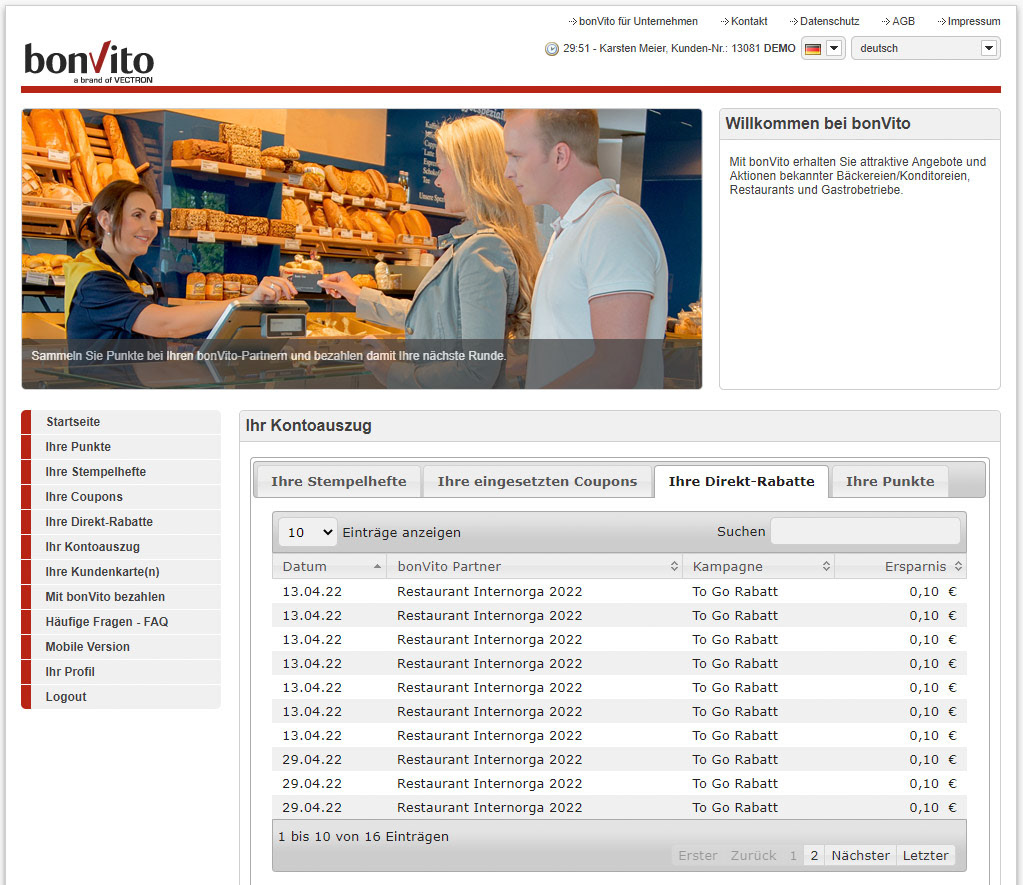Open Häufige Fragen - FAQ in sidebar
Image resolution: width=1023 pixels, height=885 pixels.
(x=121, y=622)
